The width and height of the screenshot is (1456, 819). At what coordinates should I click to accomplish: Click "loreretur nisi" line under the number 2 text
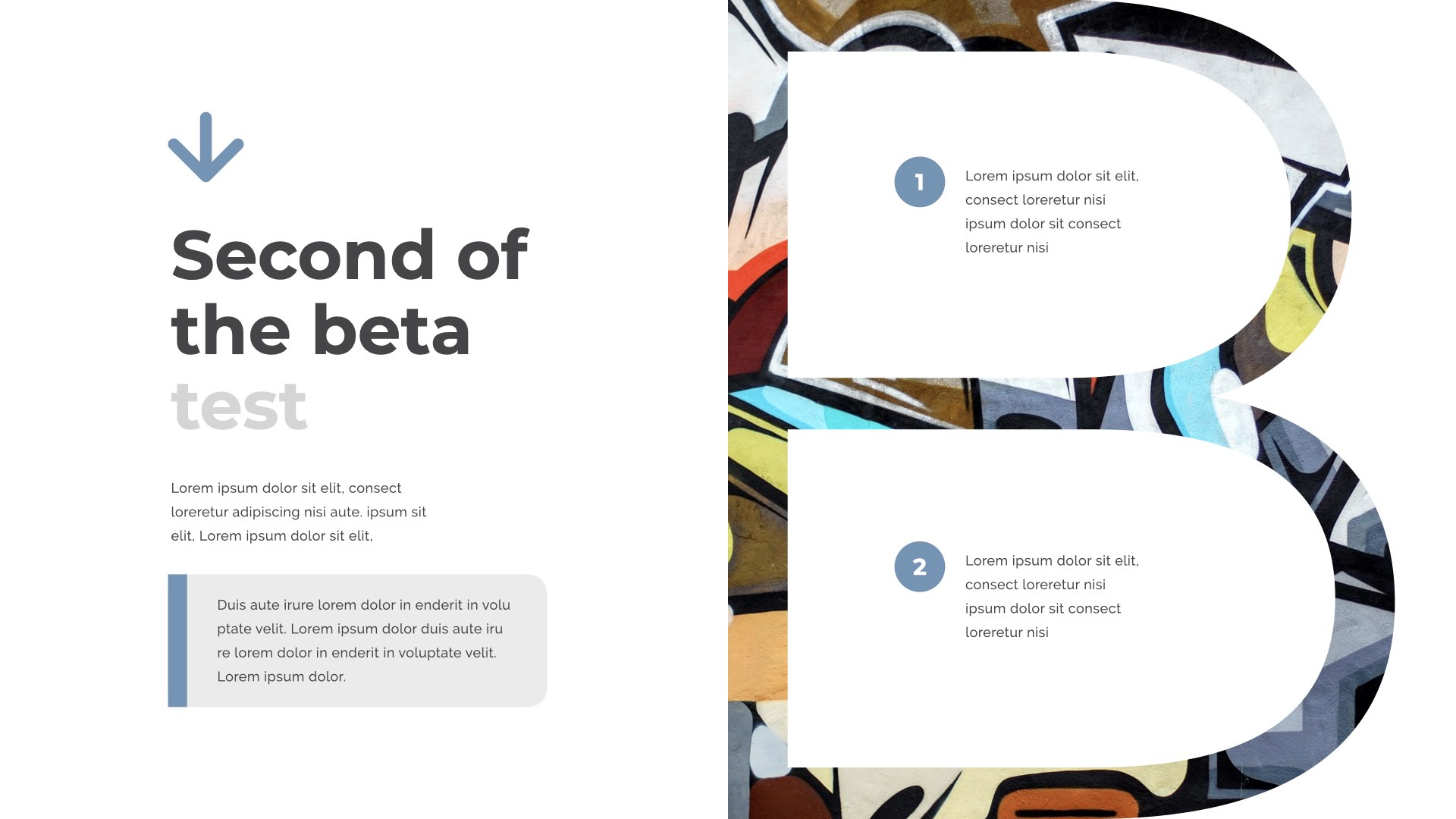tap(1006, 632)
